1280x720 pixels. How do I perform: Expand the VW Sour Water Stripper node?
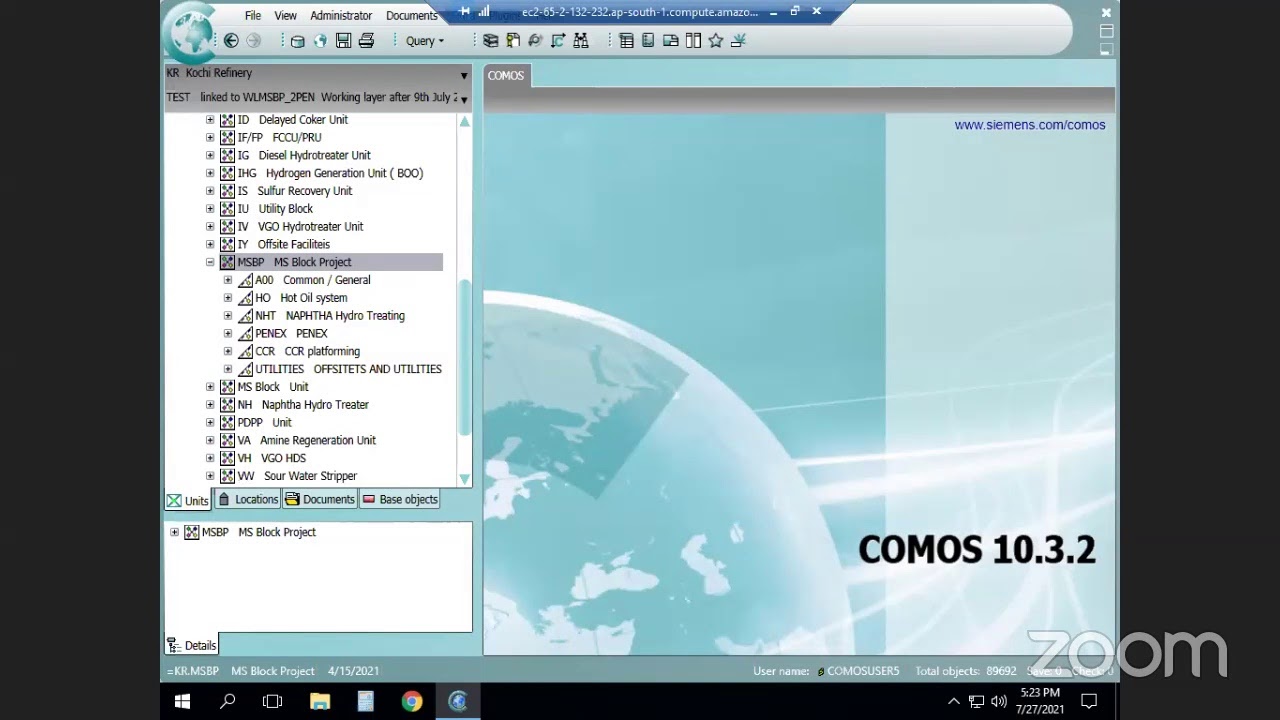(x=210, y=476)
